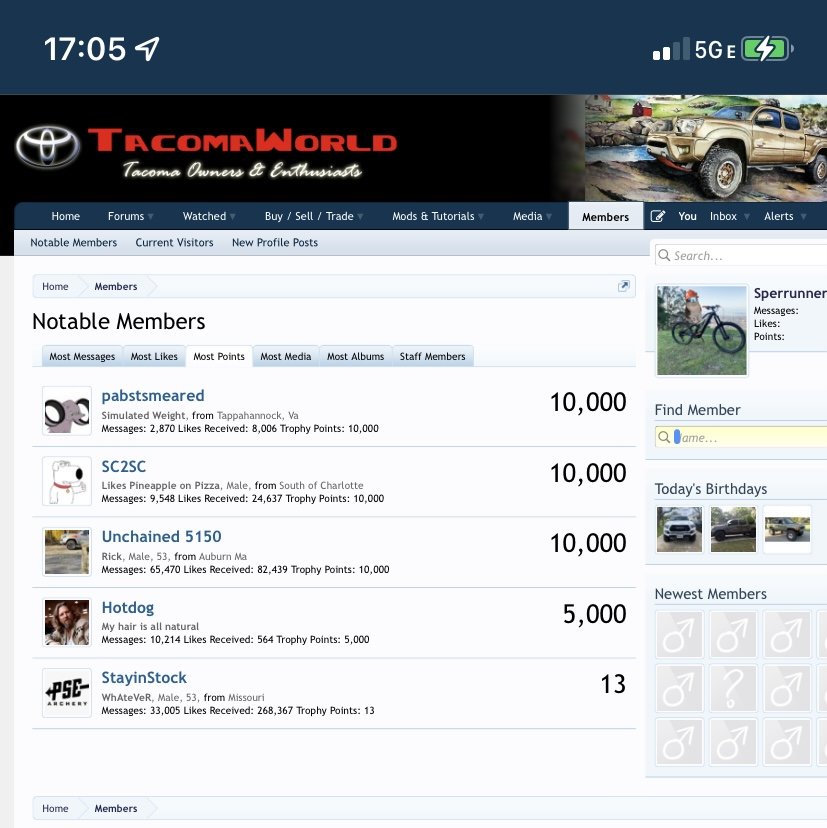Open the white truck birthday member avatar
Screen dimensions: 827x828
(x=679, y=529)
